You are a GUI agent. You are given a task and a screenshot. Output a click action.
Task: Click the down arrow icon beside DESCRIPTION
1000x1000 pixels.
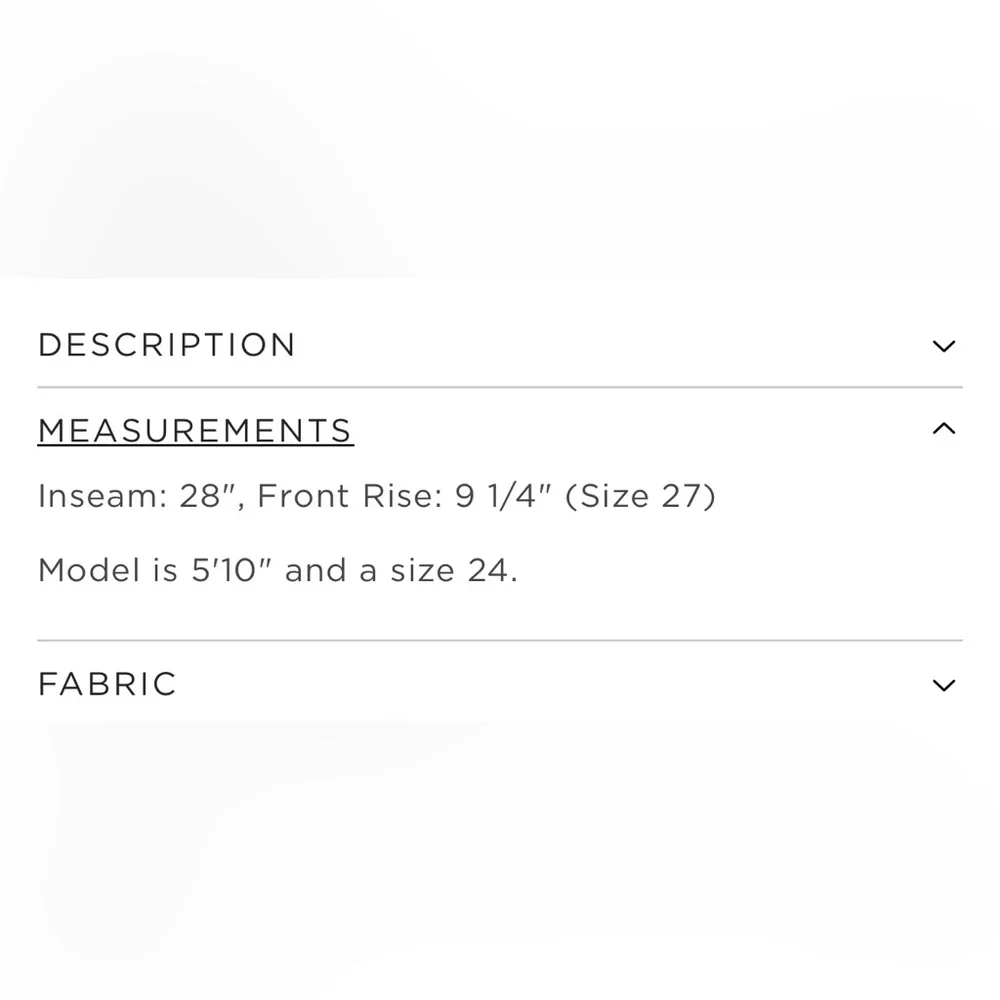[x=943, y=346]
